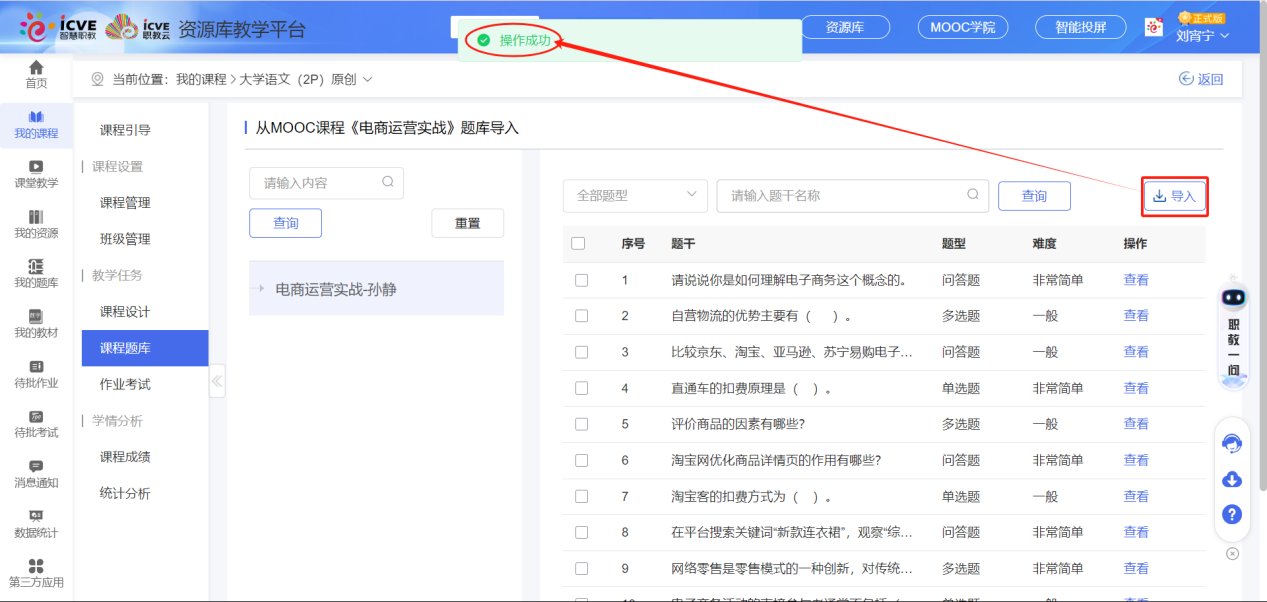Open the 全部题型 question type dropdown
1267x602 pixels.
(x=635, y=196)
